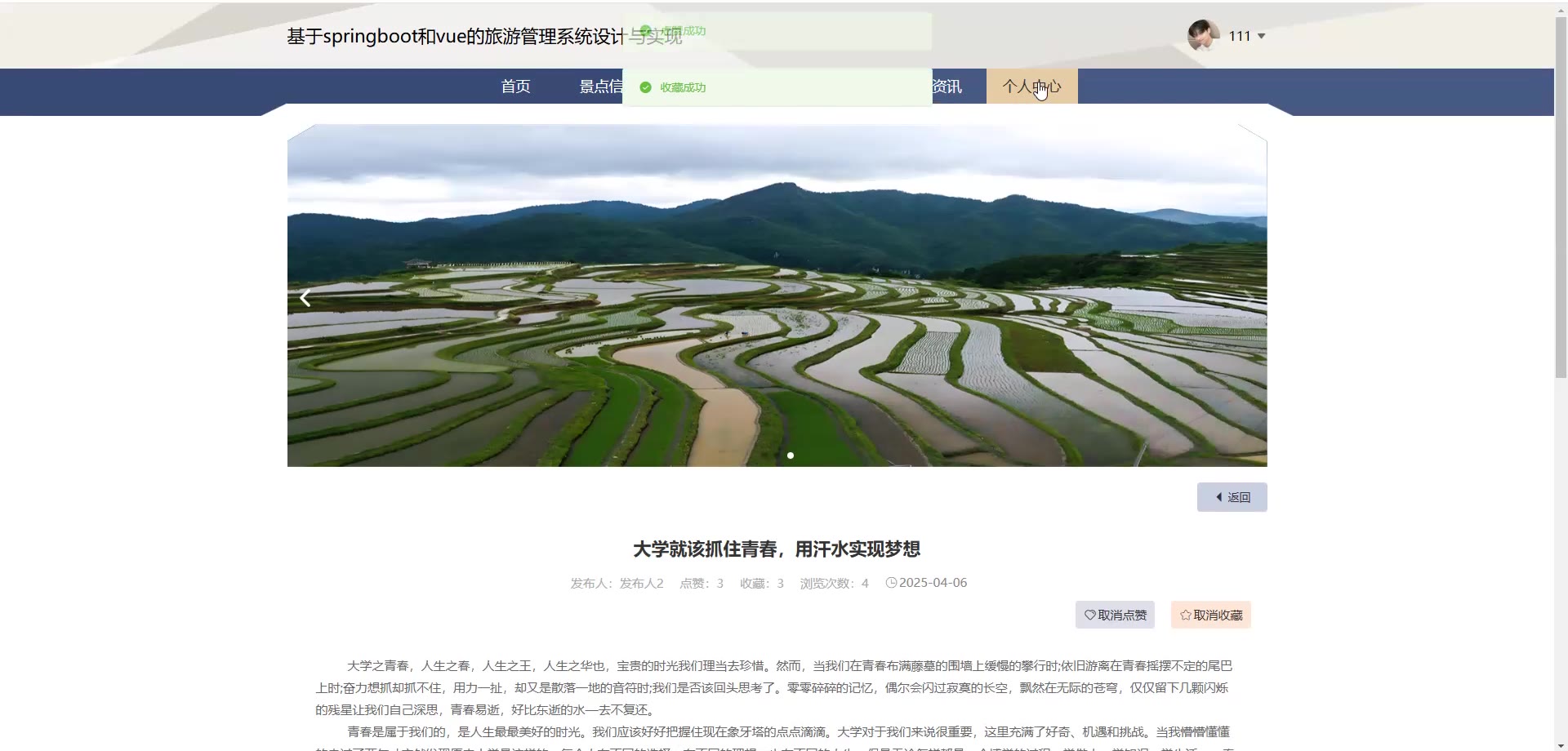This screenshot has width=1568, height=751.
Task: Click the publisher text 发布人2
Action: coord(641,584)
